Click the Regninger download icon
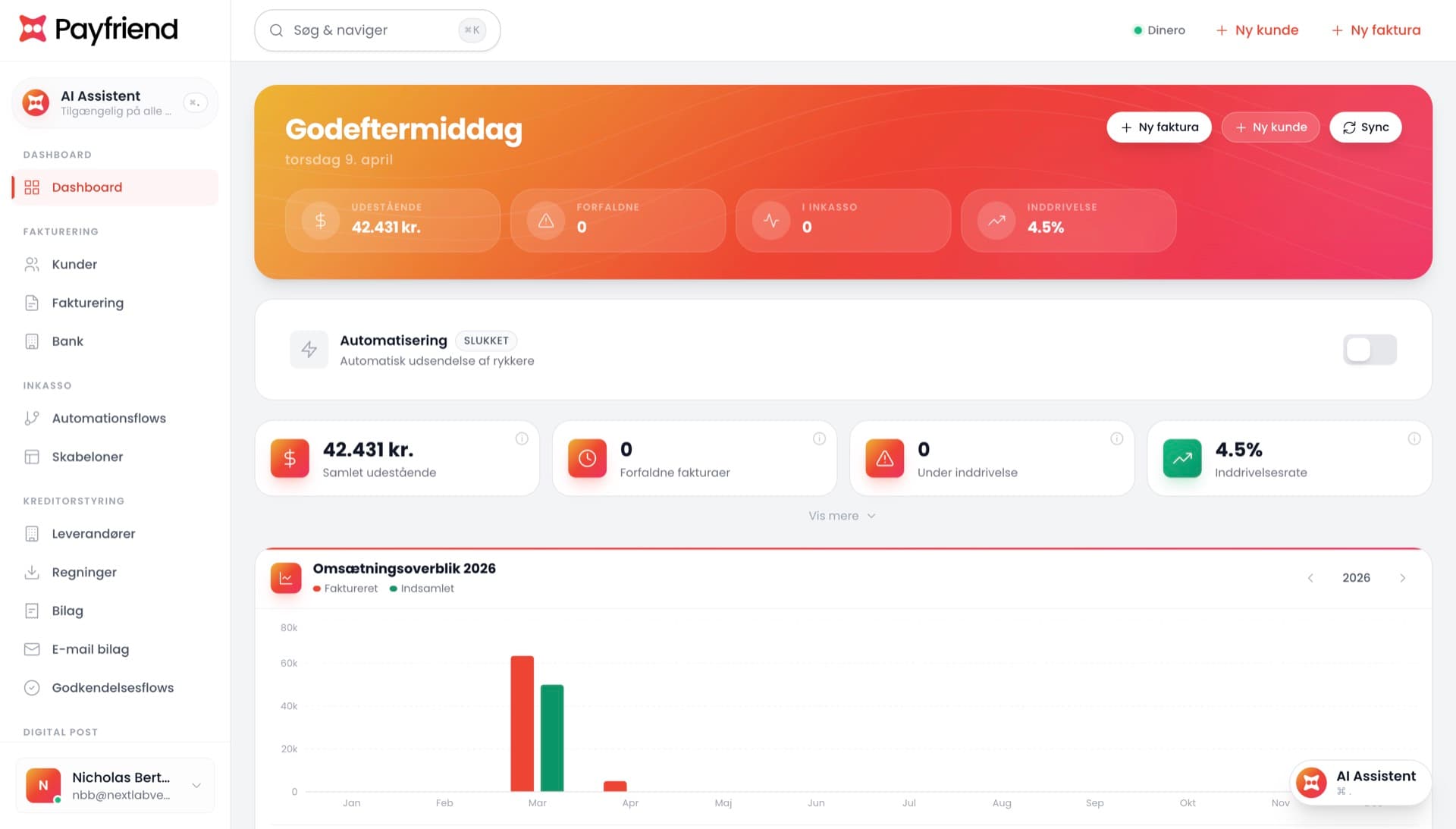The height and width of the screenshot is (829, 1456). tap(31, 572)
